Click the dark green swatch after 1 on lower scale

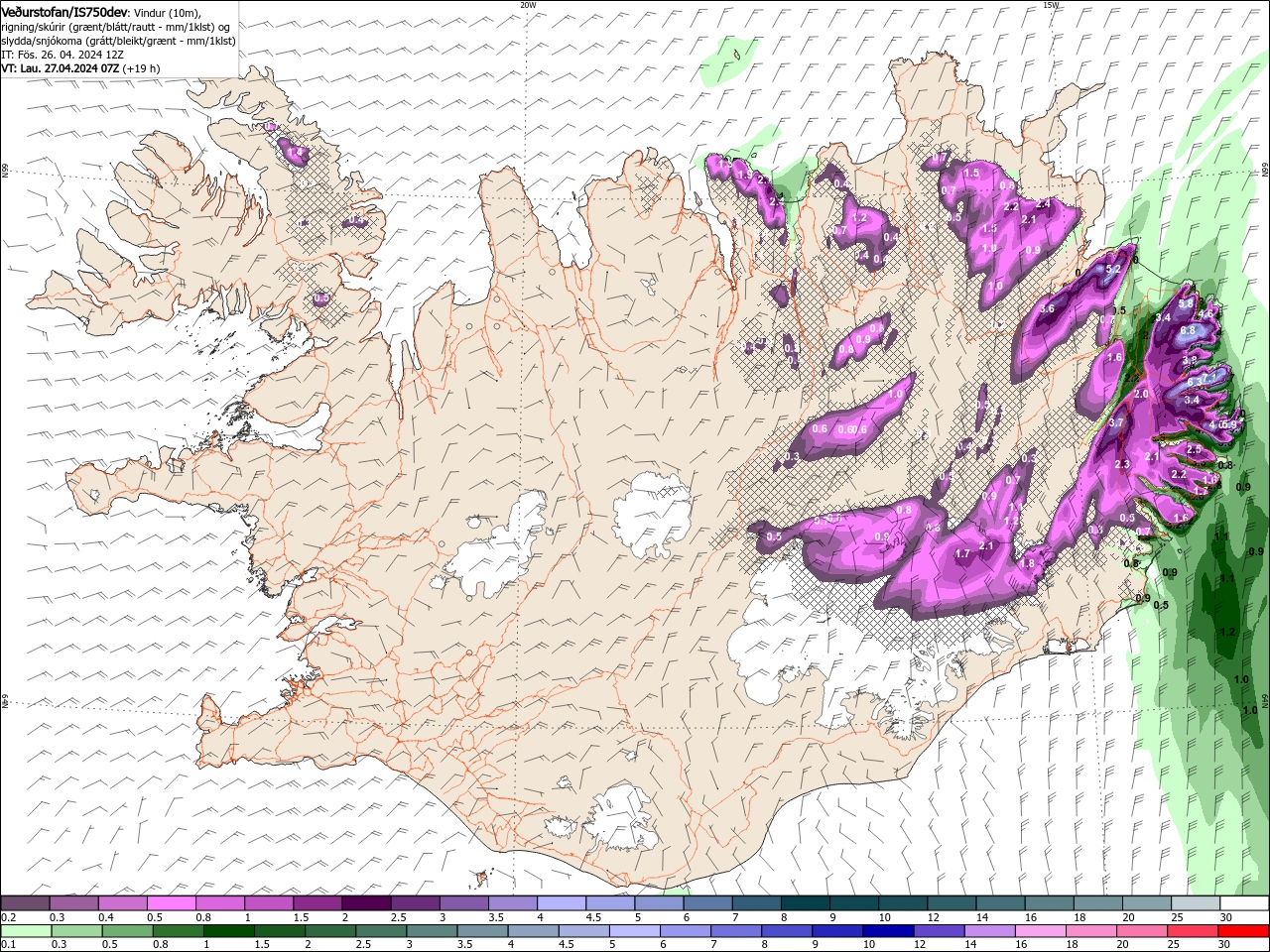[x=228, y=931]
